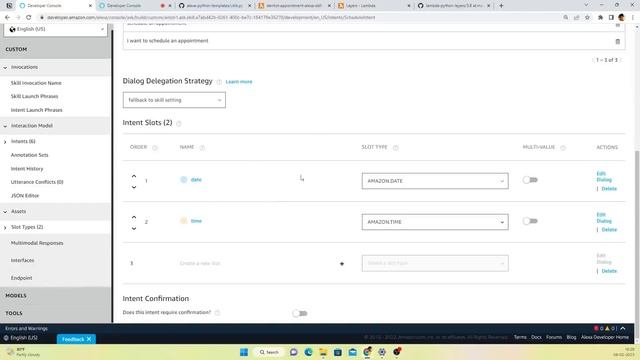Delete the time slot
Image resolution: width=640 pixels, height=360 pixels.
[609, 230]
